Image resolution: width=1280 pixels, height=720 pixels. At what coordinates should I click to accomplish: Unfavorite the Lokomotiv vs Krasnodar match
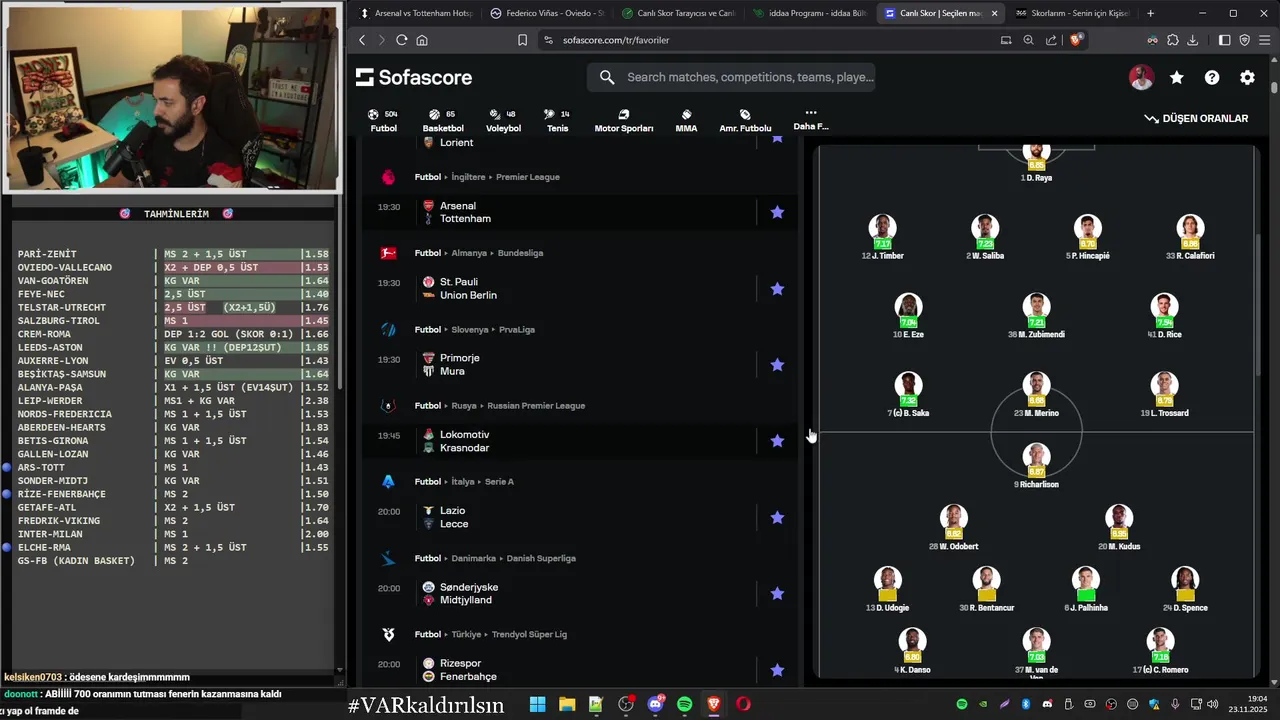(777, 441)
